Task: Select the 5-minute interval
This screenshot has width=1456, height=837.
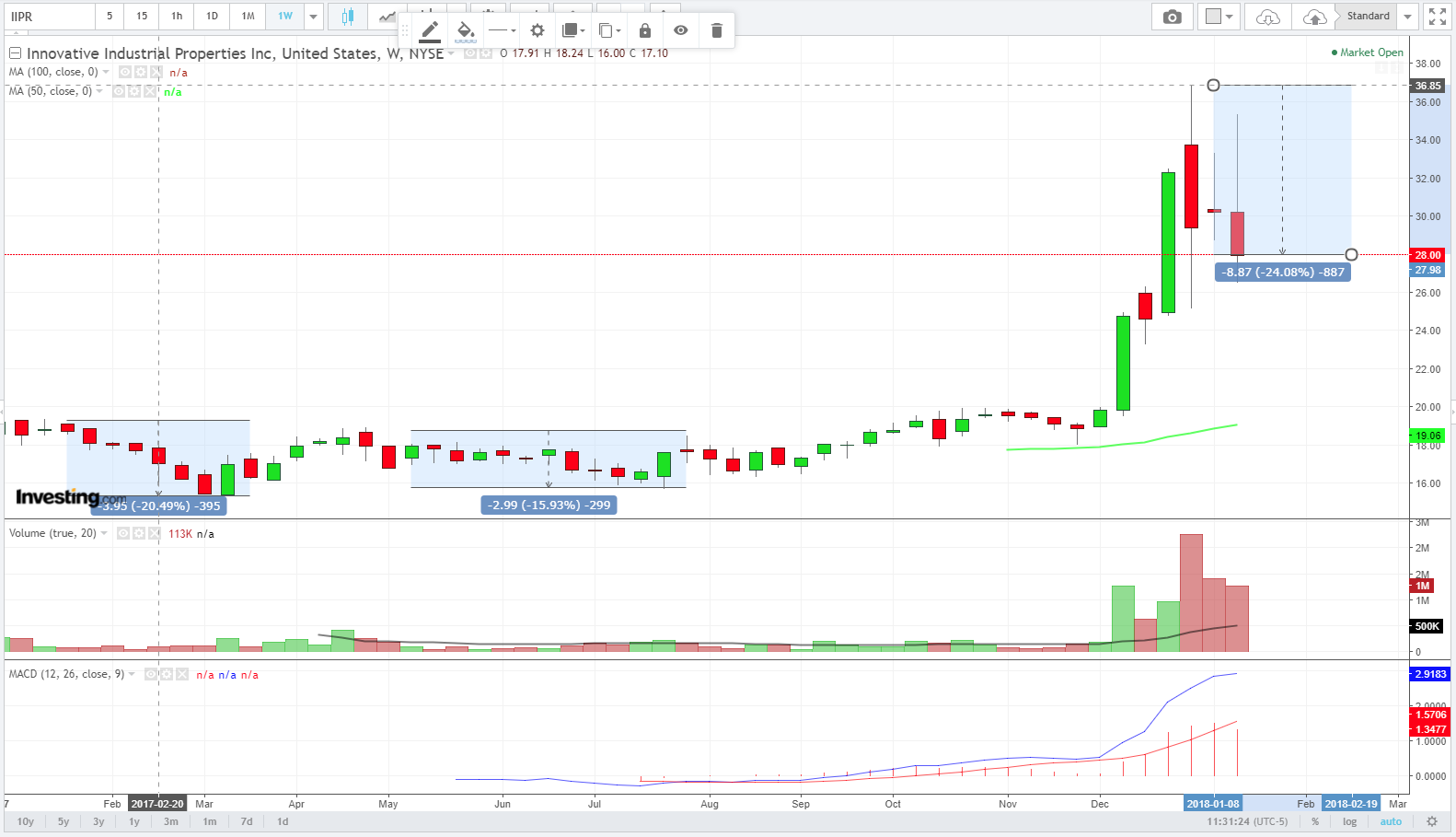Action: tap(110, 17)
